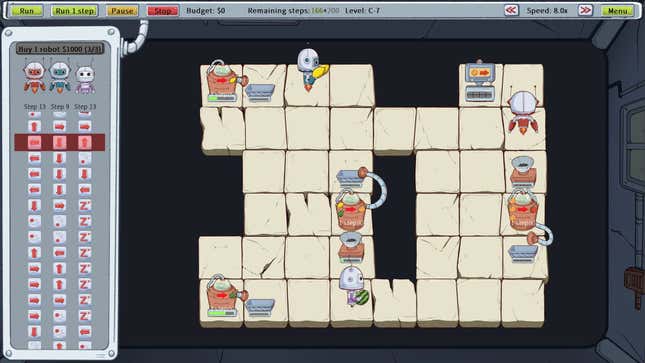Increase the game speed with the double-right arrows
Viewport: 645px width, 363px height.
click(x=585, y=11)
